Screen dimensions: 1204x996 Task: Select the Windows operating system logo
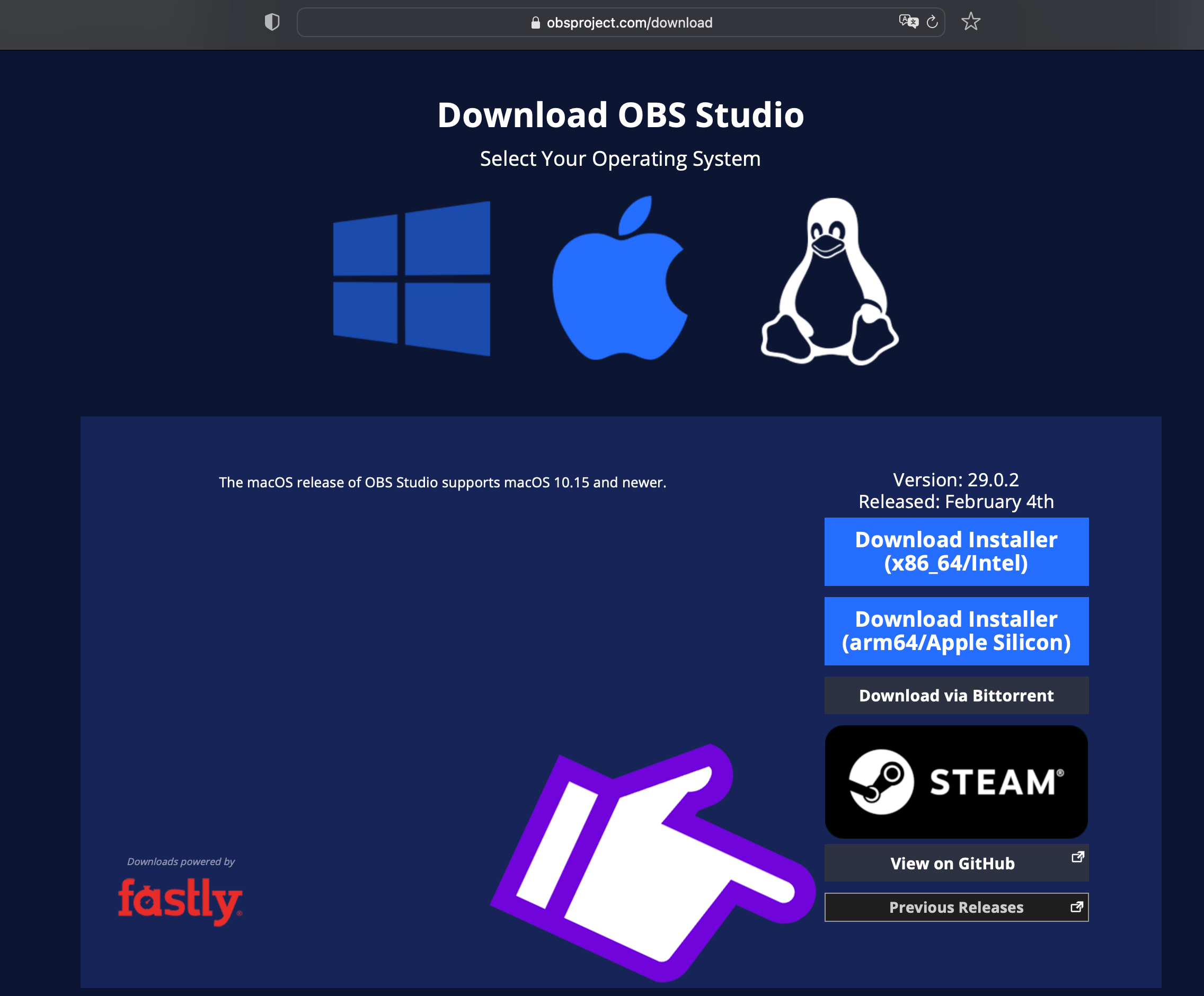click(411, 279)
